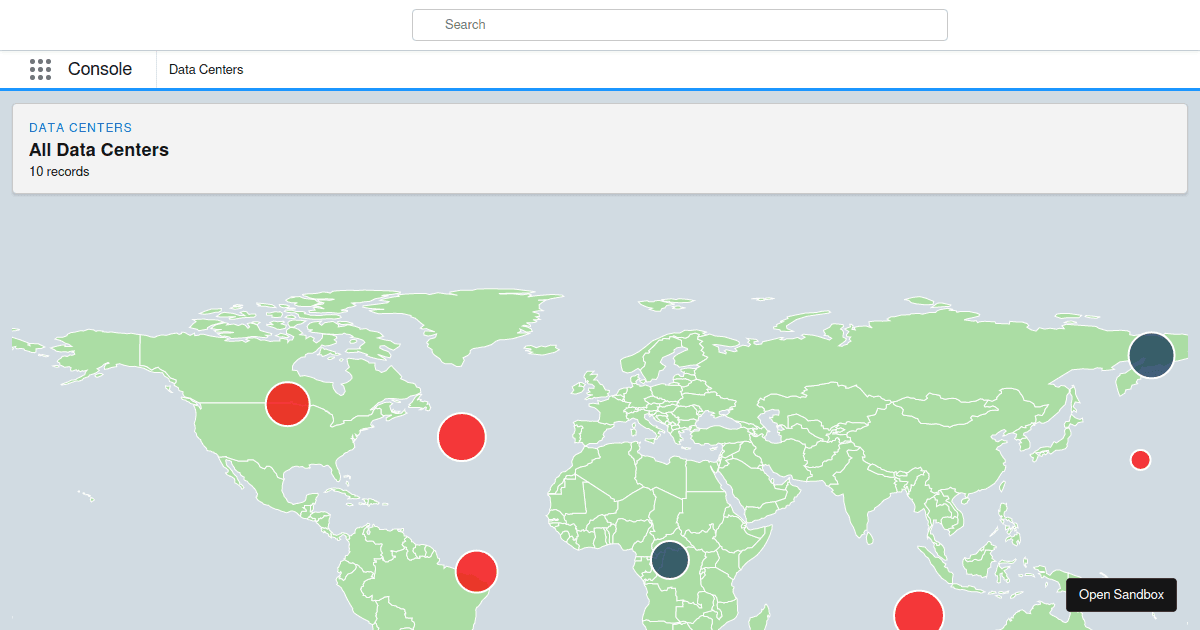Select the Atlantic Ocean data center marker
The image size is (1200, 630).
click(x=461, y=437)
